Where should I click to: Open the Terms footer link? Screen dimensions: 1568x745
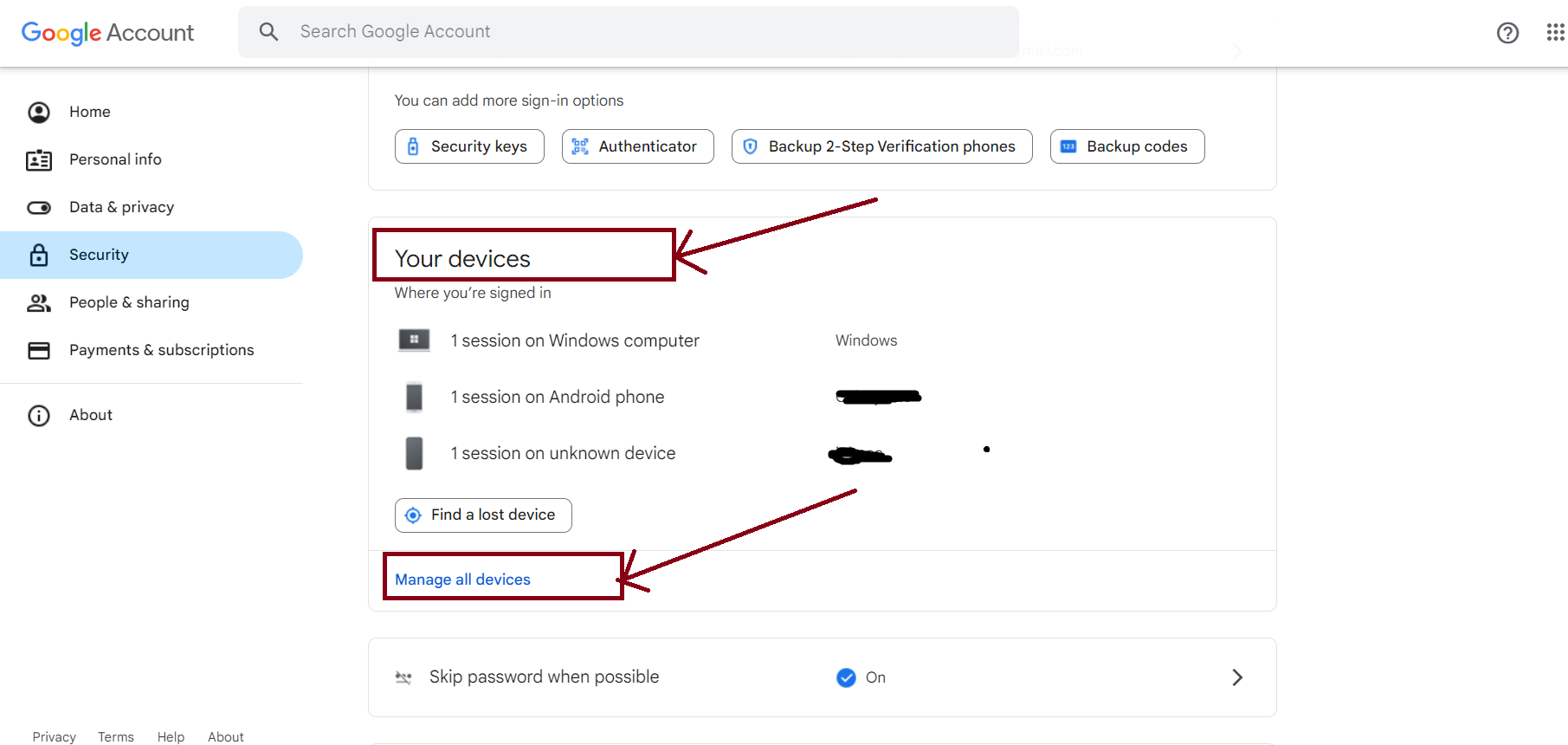point(116,736)
